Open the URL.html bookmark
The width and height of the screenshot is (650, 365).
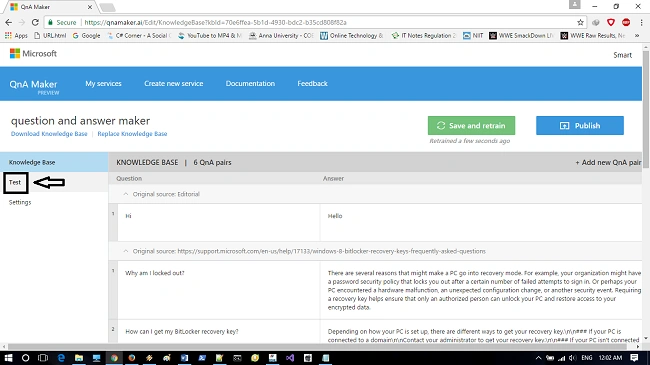point(50,36)
